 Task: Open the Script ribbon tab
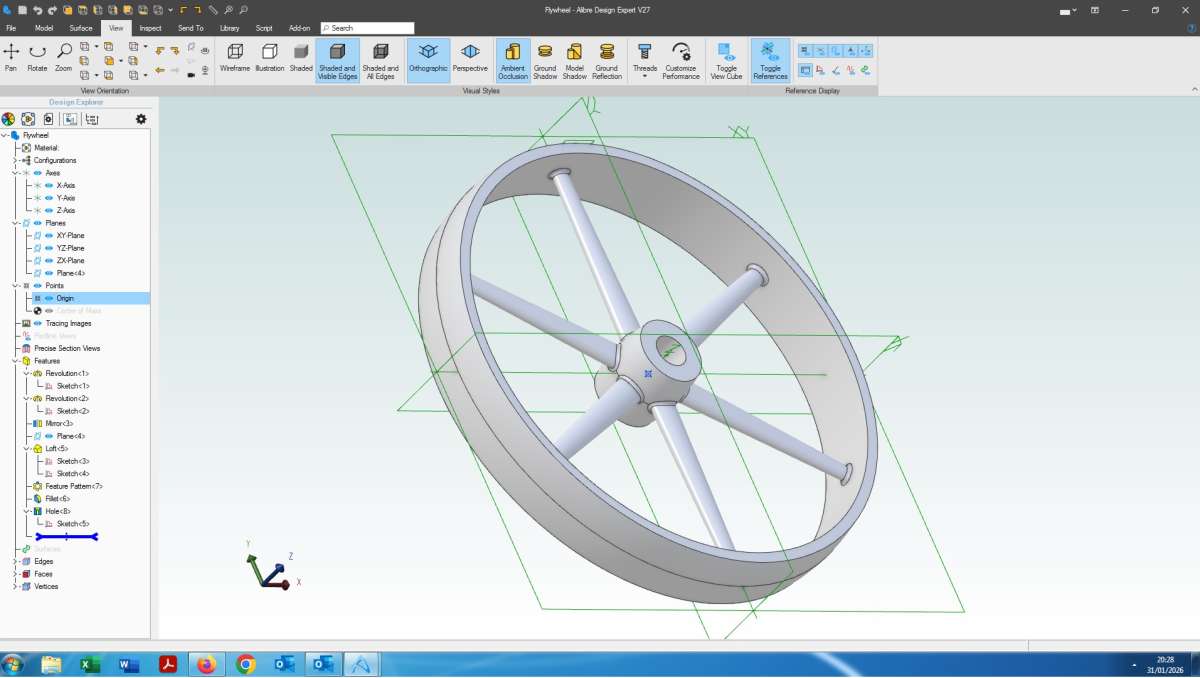(x=264, y=28)
